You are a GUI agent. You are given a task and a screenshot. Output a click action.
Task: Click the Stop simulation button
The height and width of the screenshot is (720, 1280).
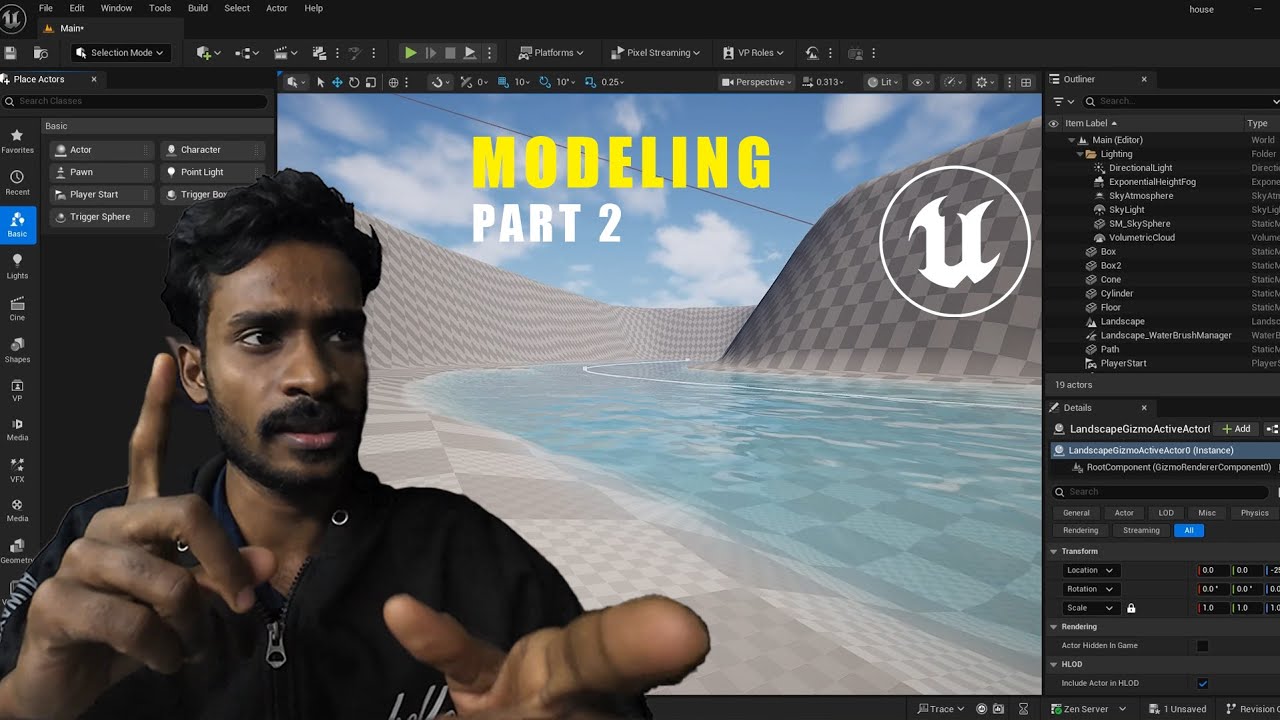[450, 53]
